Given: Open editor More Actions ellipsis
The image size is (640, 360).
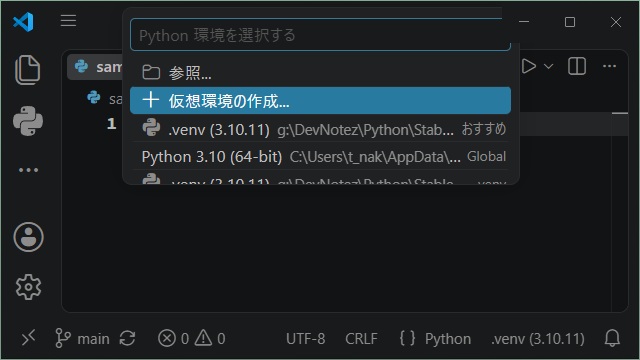Looking at the screenshot, I should click(x=609, y=66).
